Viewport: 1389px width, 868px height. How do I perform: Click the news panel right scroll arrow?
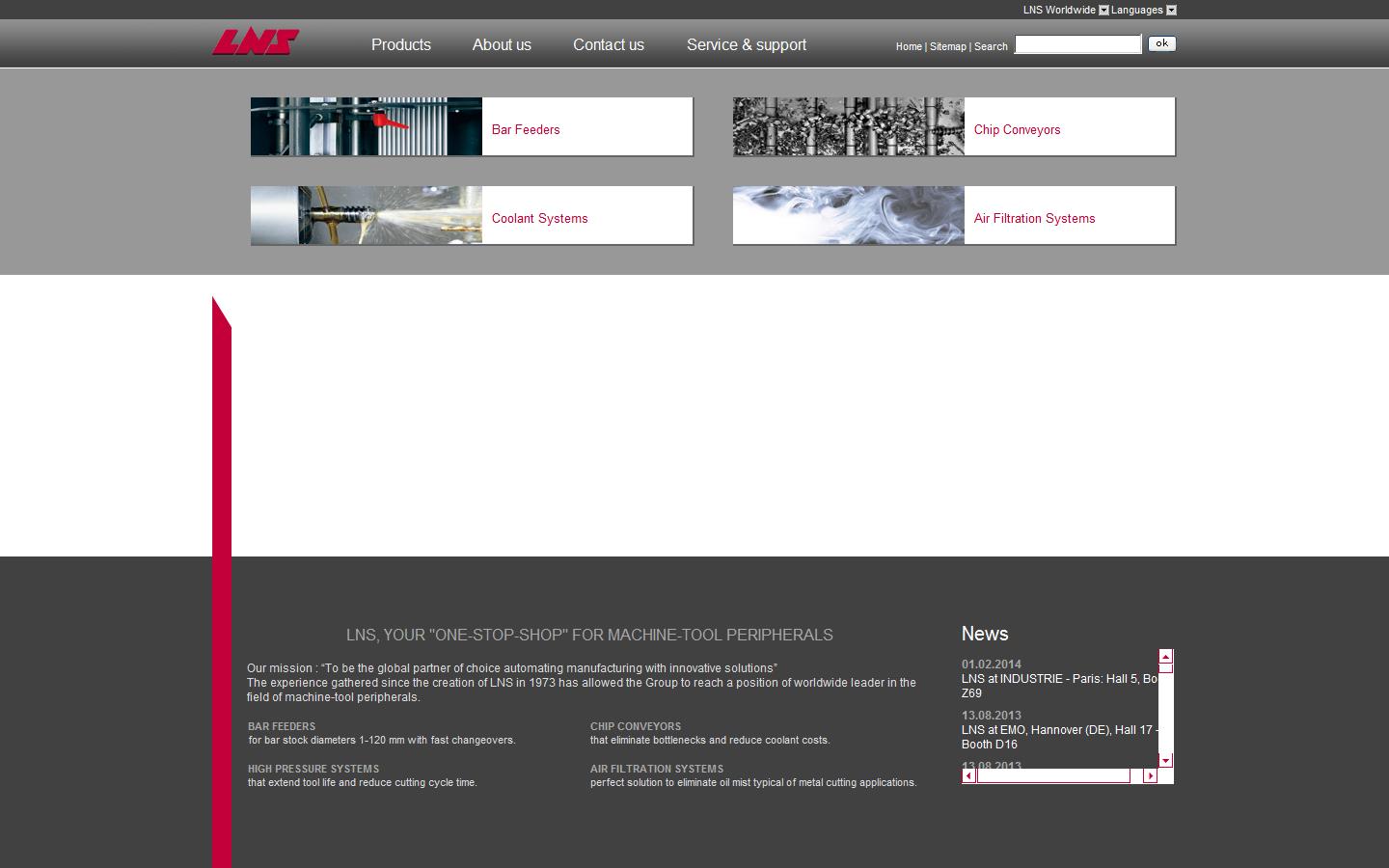click(x=1149, y=774)
